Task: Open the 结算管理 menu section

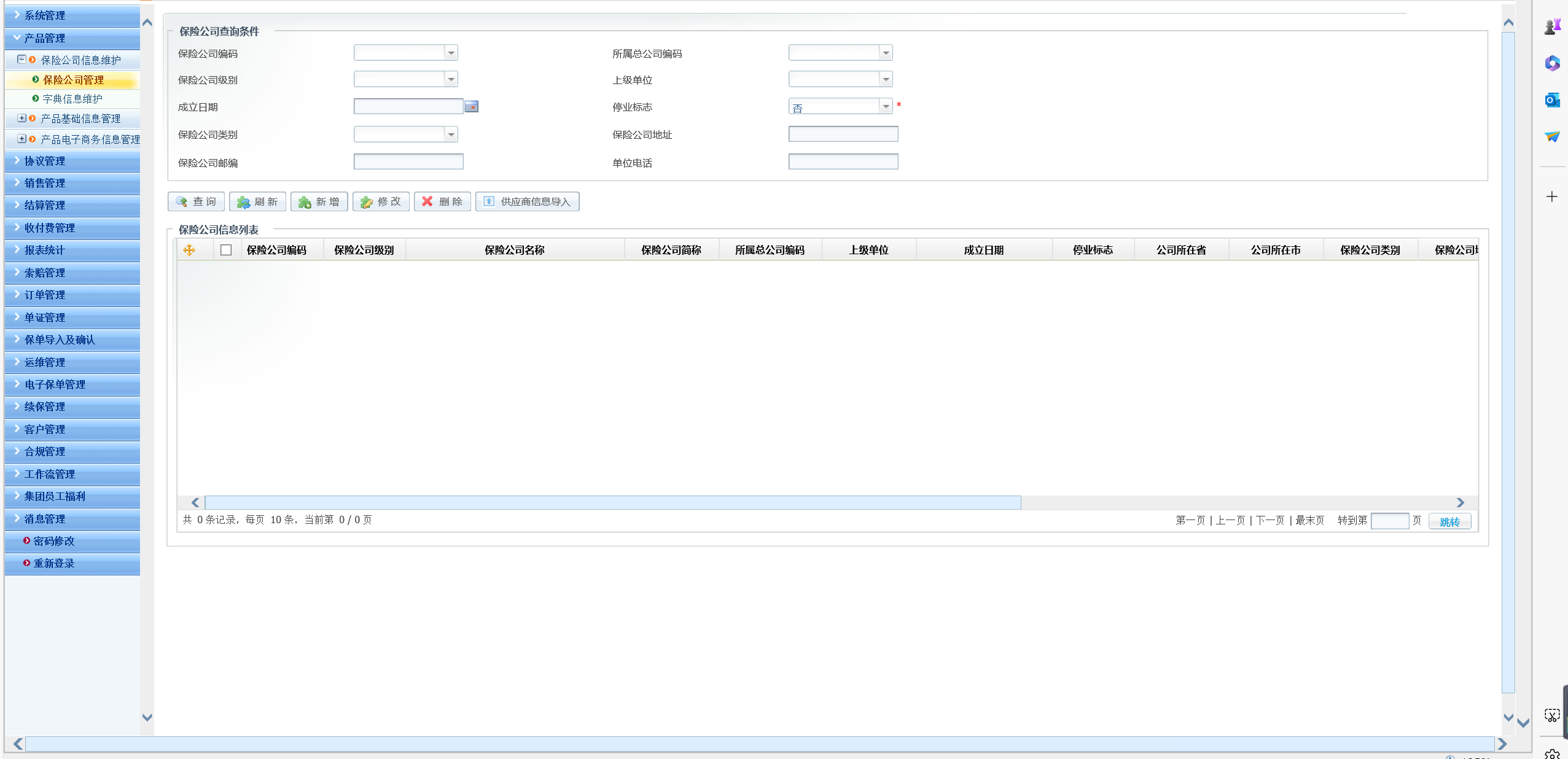Action: [x=72, y=205]
